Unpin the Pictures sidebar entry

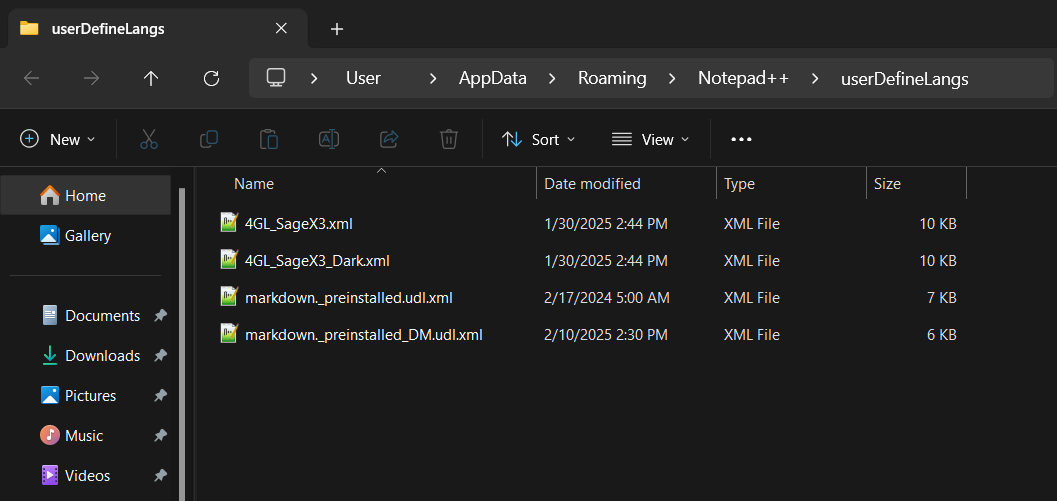[160, 396]
